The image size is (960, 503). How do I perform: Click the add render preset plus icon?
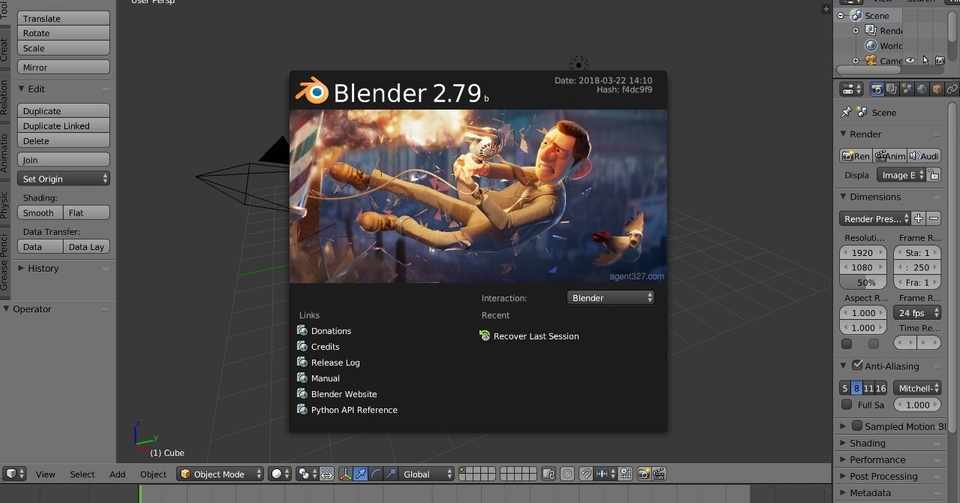click(918, 218)
